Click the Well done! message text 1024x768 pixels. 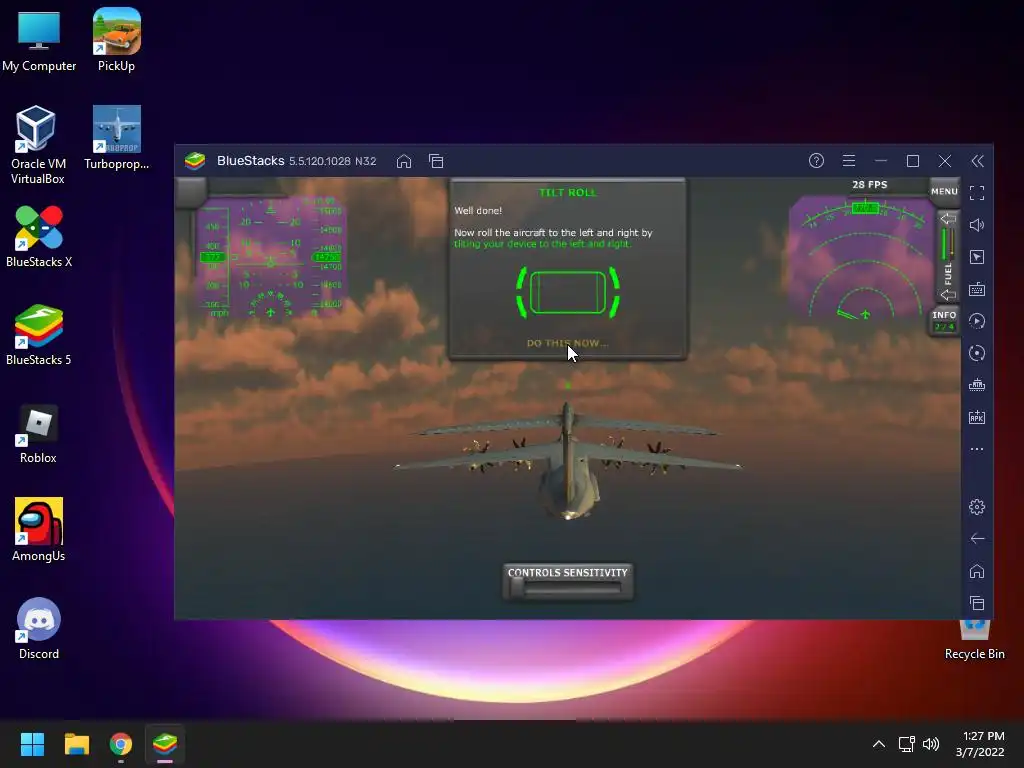[478, 211]
